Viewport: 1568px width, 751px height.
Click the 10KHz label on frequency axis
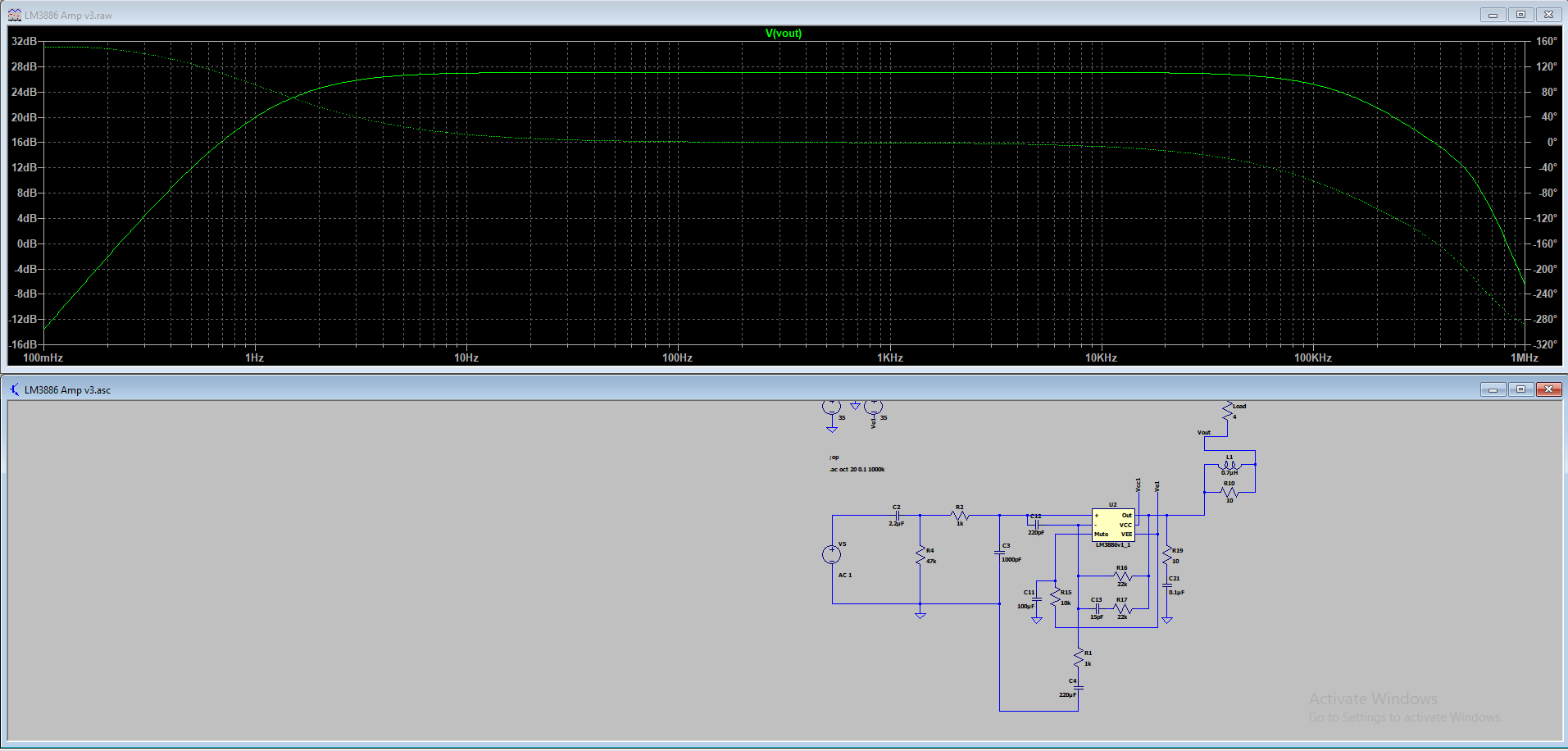click(1101, 357)
